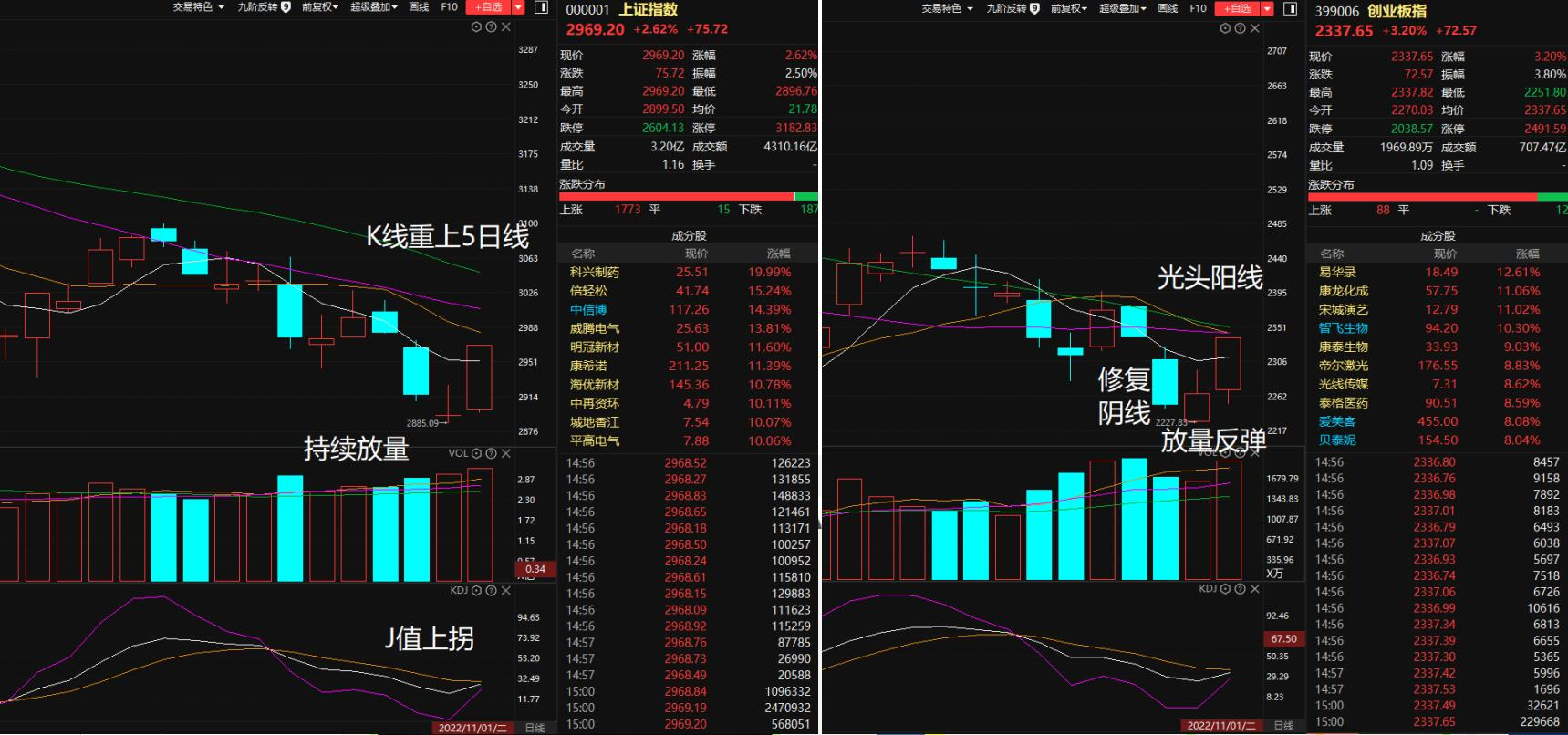Screen dimensions: 1568x735
Task: Close main chart indicator in ChiNext panel
Action: tap(1255, 28)
